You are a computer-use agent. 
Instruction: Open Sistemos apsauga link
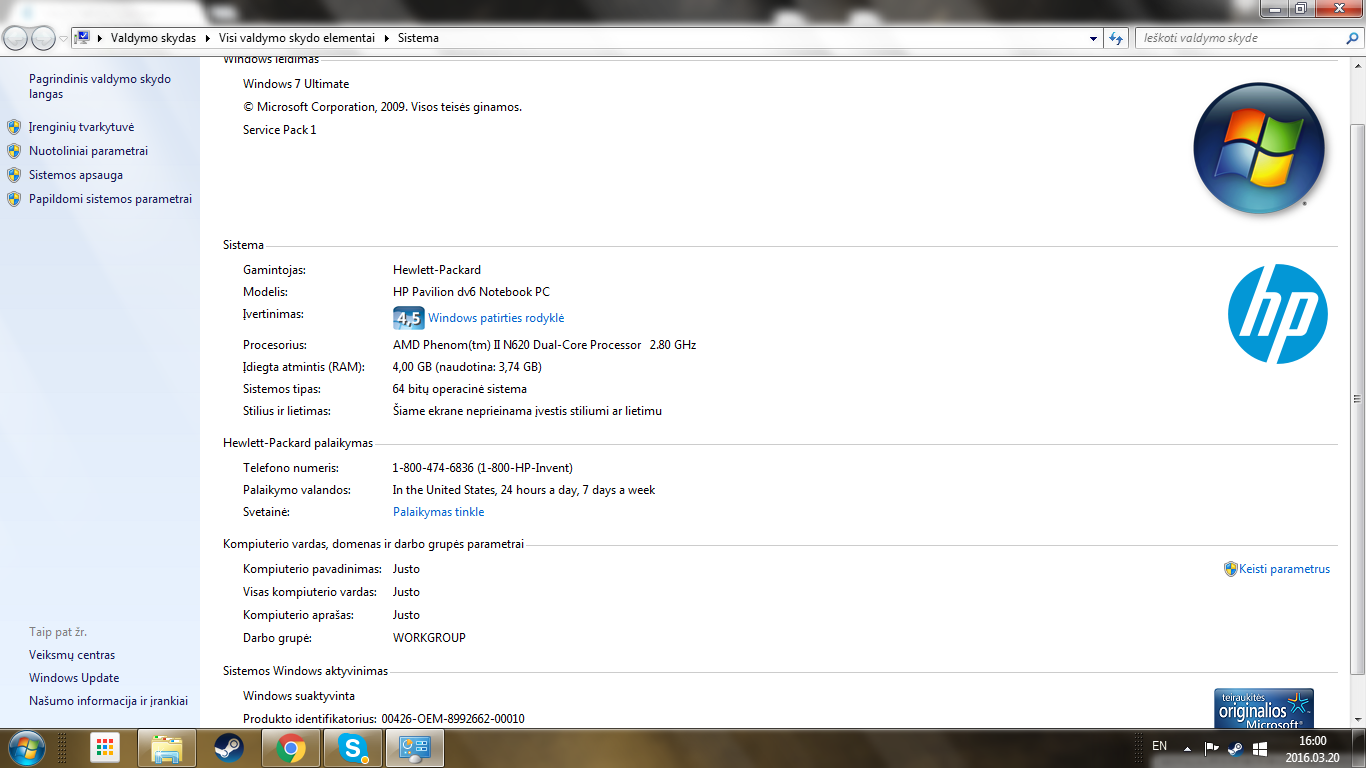click(76, 175)
